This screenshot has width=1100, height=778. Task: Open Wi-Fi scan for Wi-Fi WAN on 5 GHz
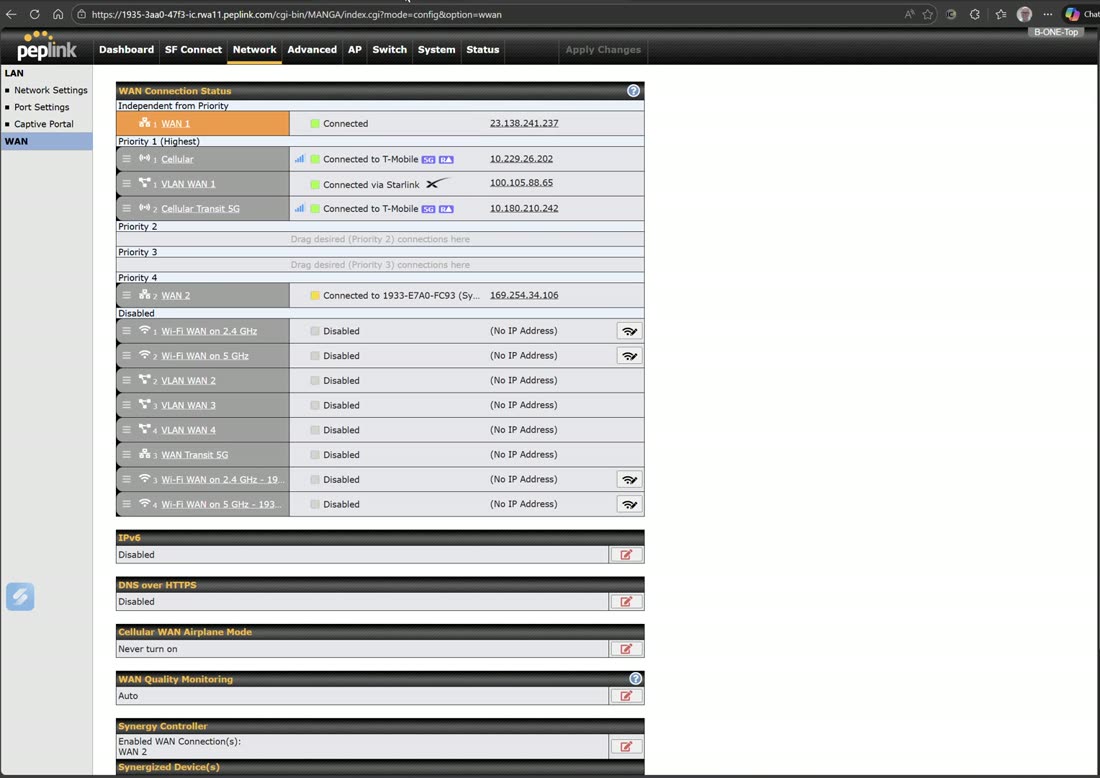point(629,356)
